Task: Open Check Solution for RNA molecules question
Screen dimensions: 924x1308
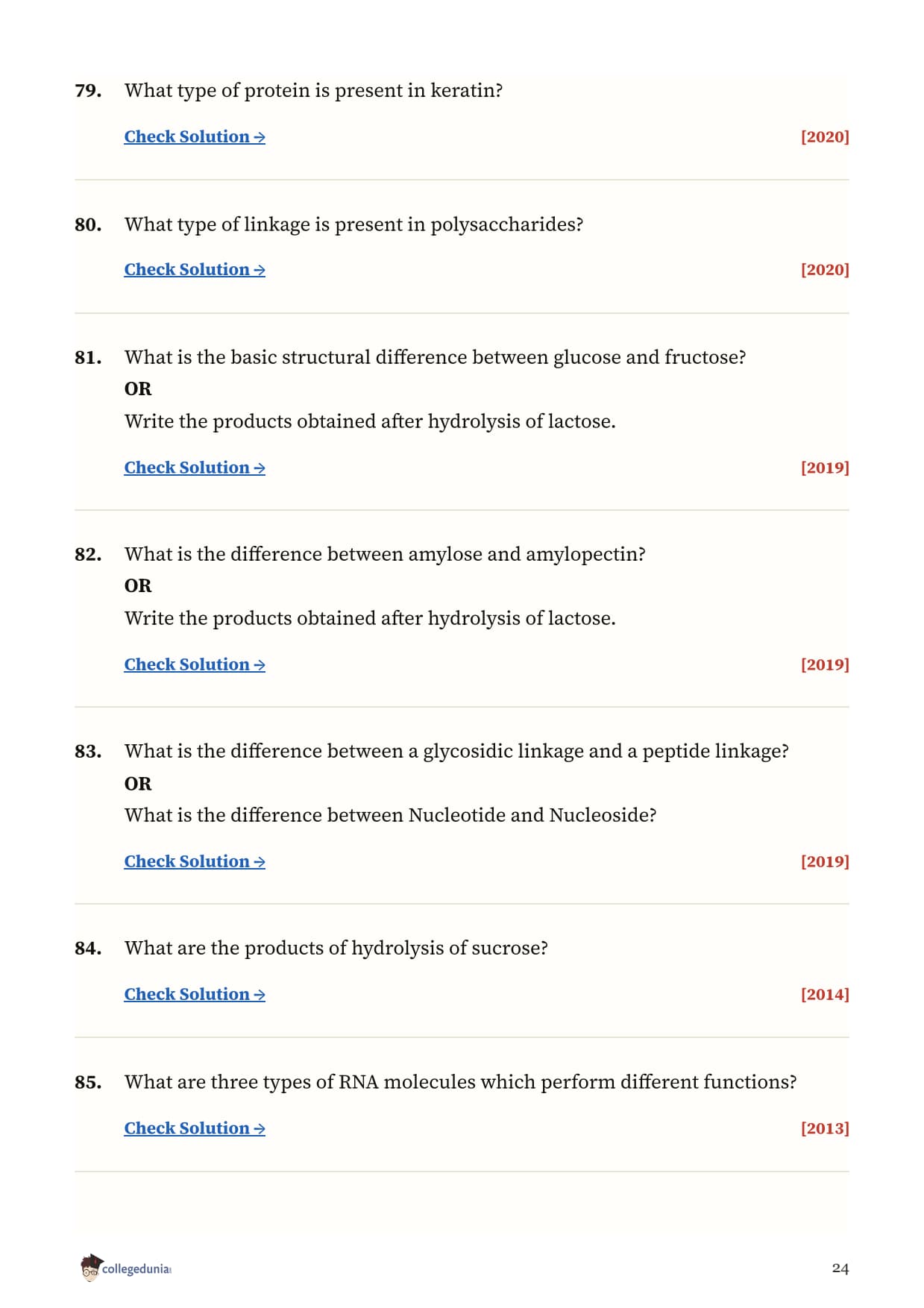Action: [x=195, y=1129]
